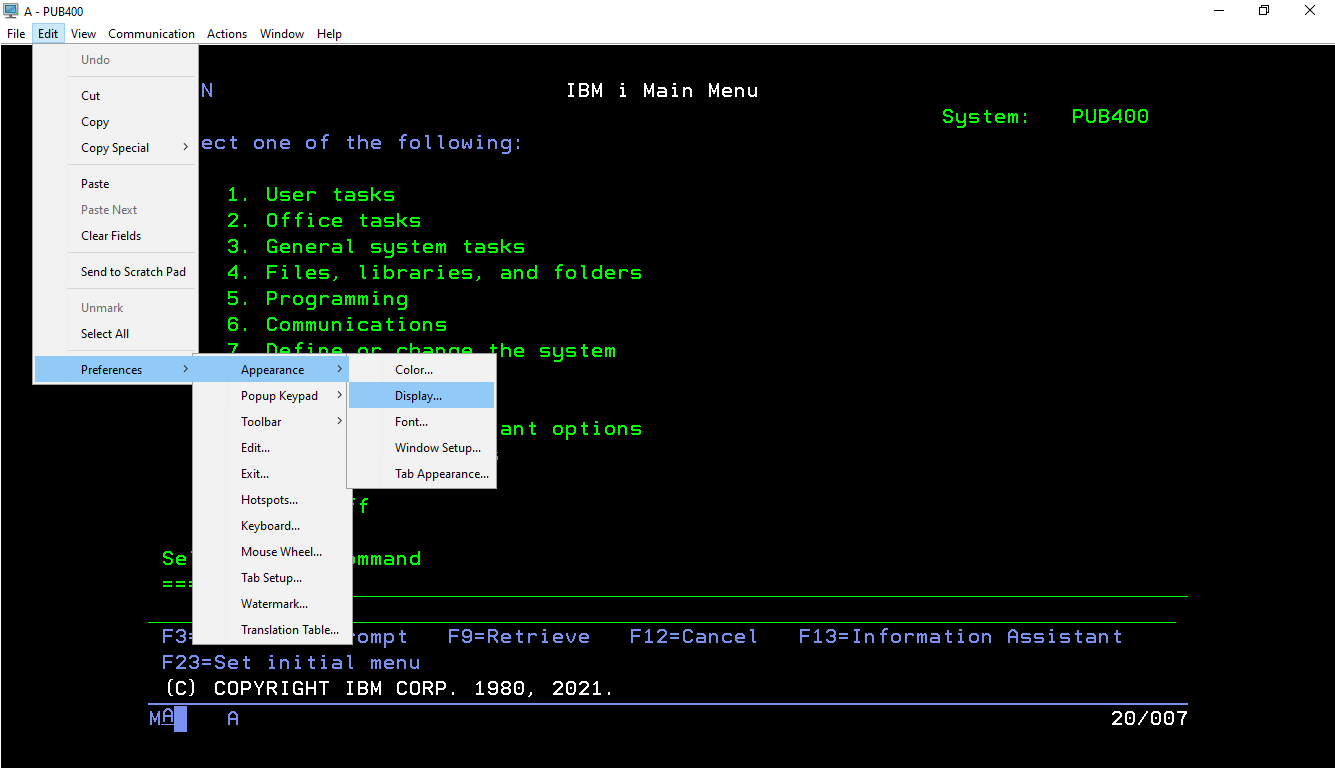This screenshot has width=1335, height=768.
Task: Click '6. Communications' menu option
Action: click(337, 325)
